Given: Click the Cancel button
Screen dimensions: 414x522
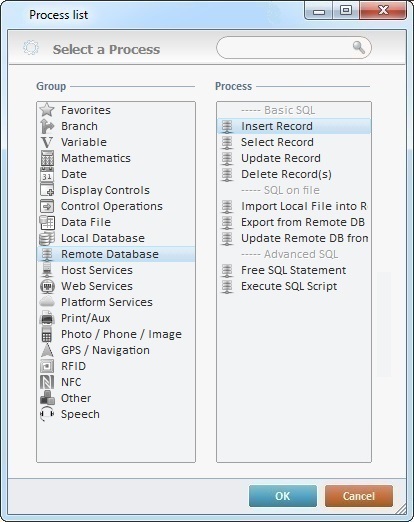Looking at the screenshot, I should coord(359,496).
